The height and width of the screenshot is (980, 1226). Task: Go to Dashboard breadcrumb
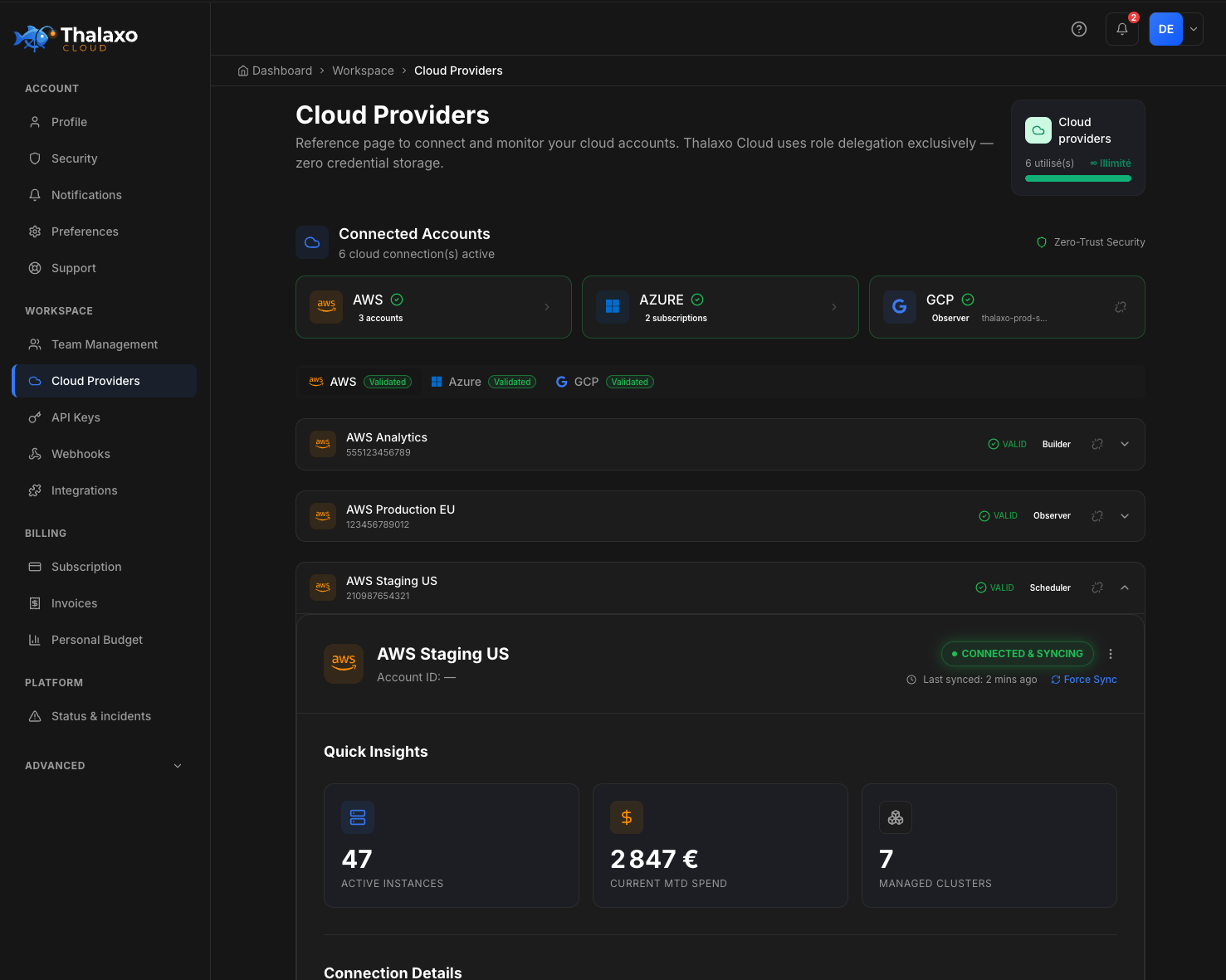[275, 71]
